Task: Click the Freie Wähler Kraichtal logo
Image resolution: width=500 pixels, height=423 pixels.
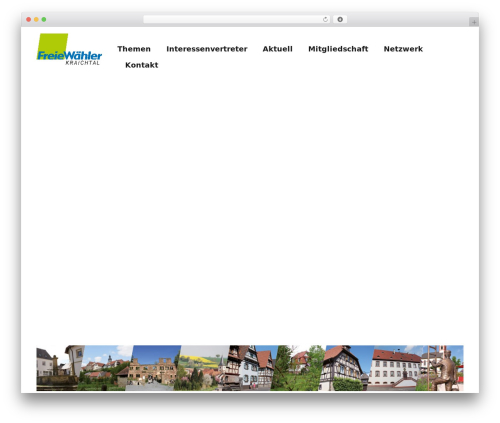Action: tap(69, 49)
